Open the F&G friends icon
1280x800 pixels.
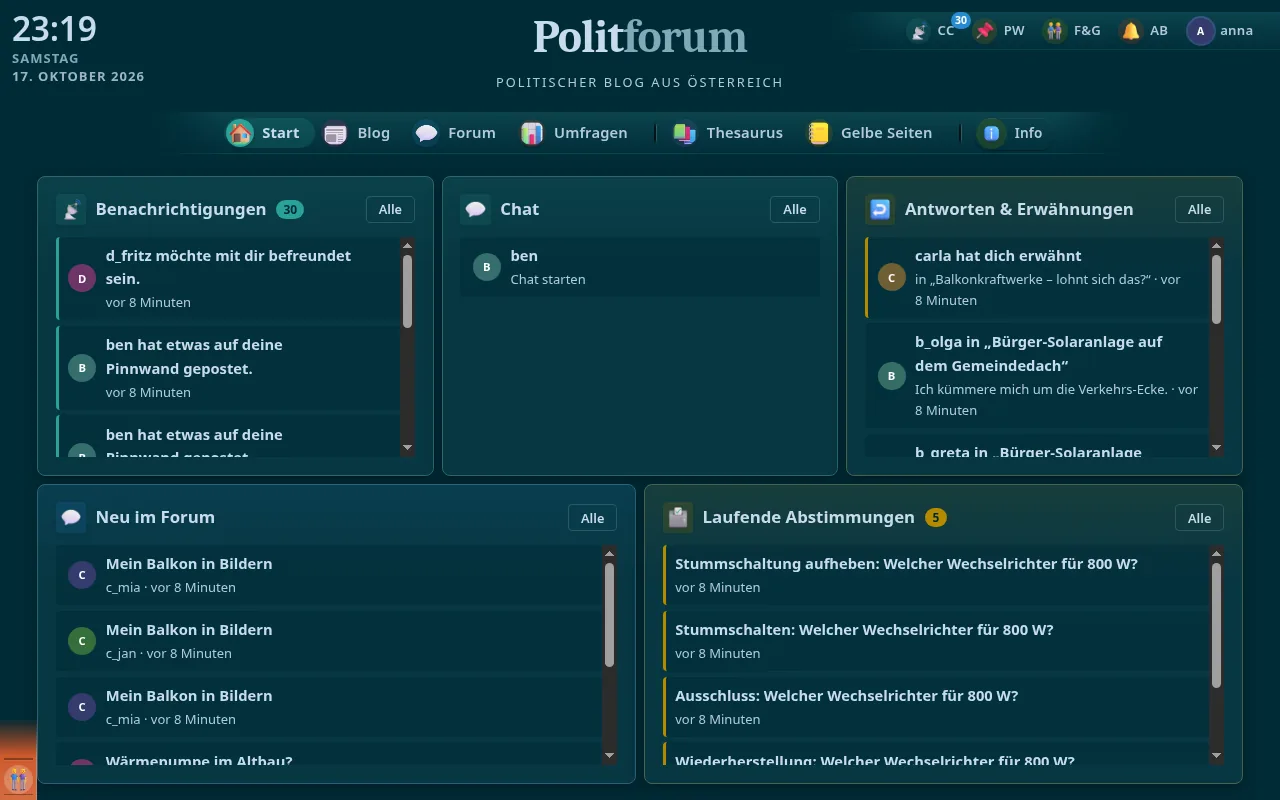click(1055, 31)
